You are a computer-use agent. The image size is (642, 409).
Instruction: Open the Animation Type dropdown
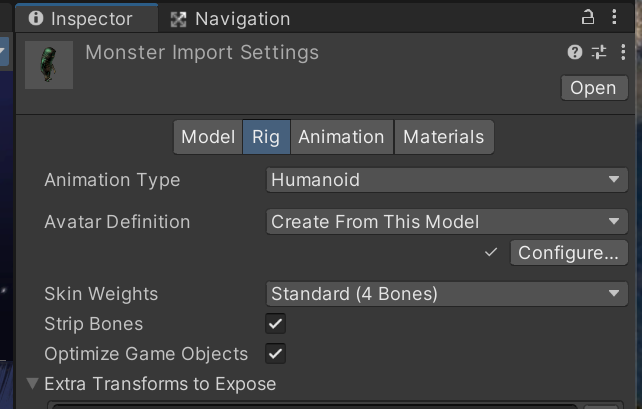[x=447, y=180]
